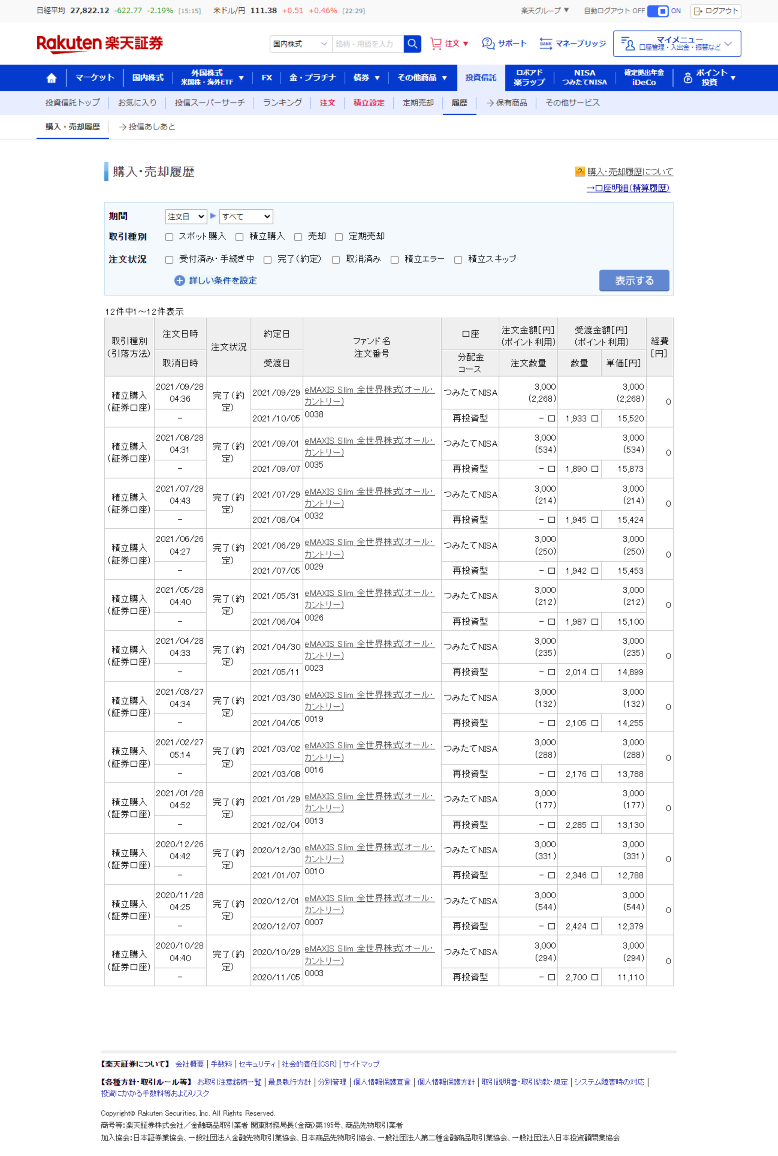The width and height of the screenshot is (778, 1156).
Task: Open the 注文日 period type dropdown
Action: [x=186, y=216]
